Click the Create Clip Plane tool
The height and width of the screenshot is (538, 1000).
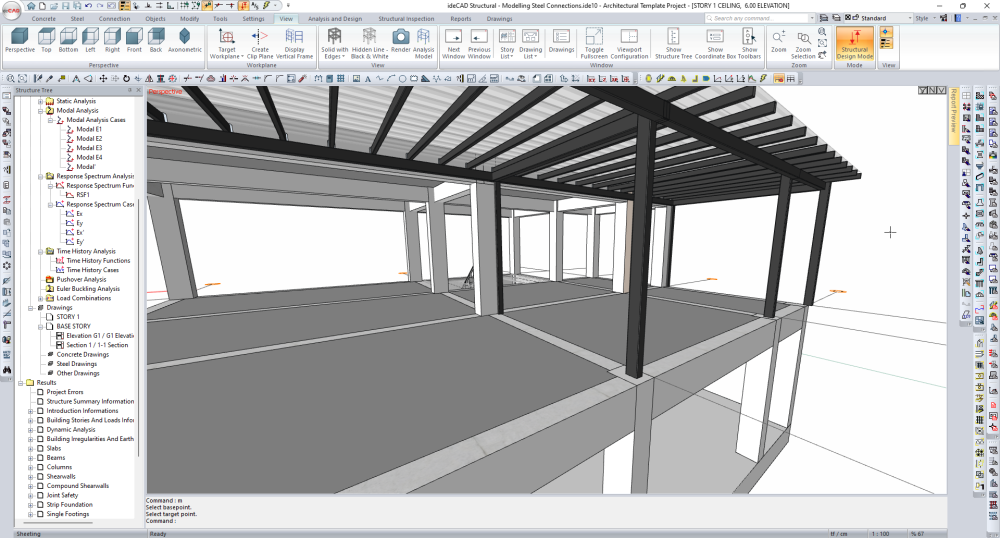click(x=260, y=40)
